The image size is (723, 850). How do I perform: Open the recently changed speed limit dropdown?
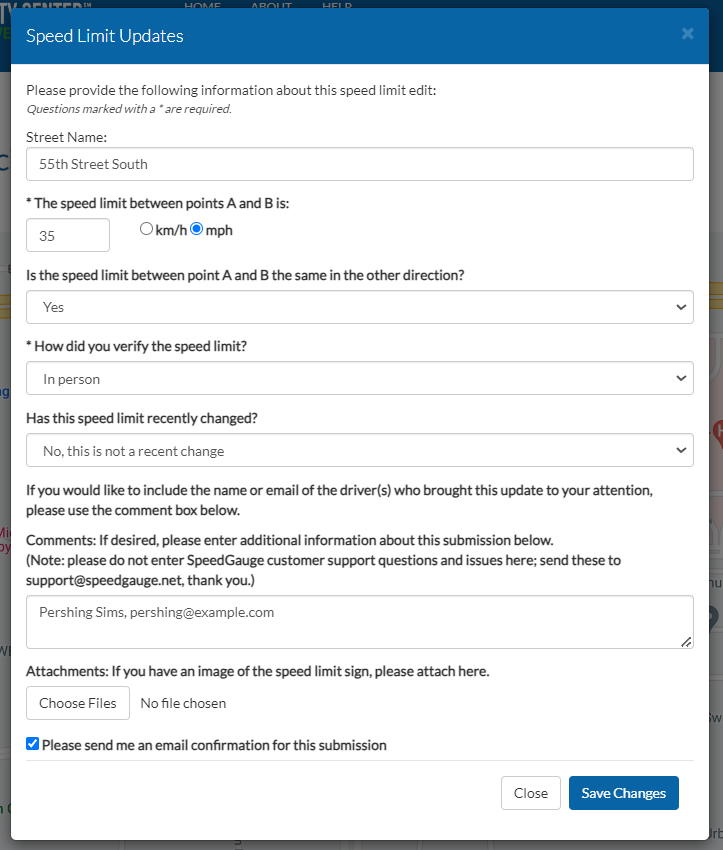click(x=360, y=451)
